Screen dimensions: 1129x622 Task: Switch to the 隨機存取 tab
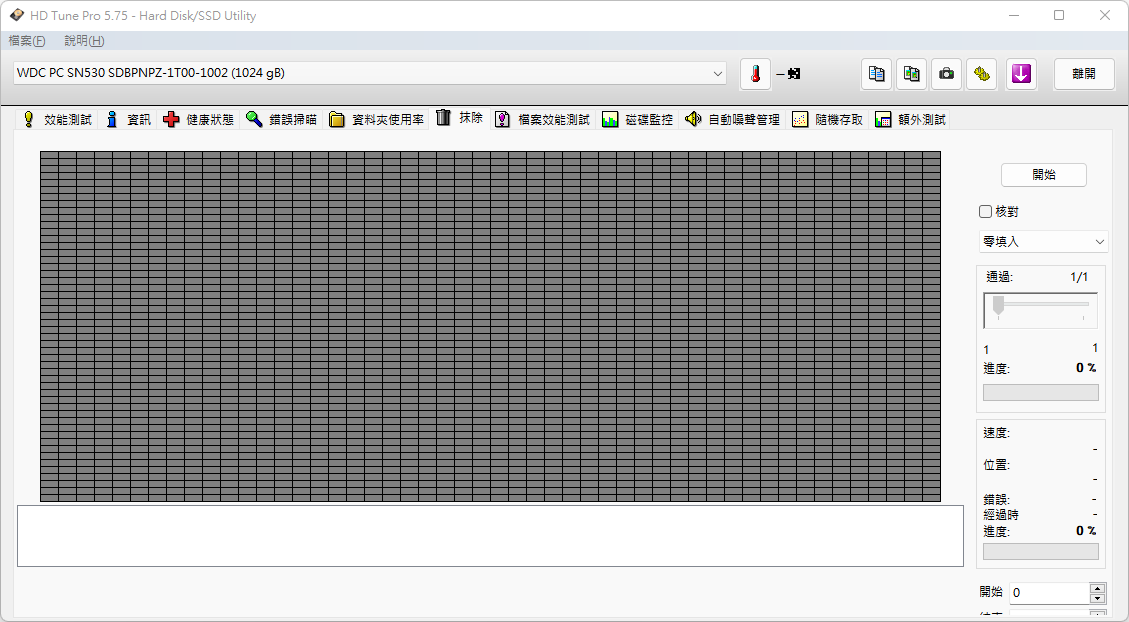(x=828, y=120)
